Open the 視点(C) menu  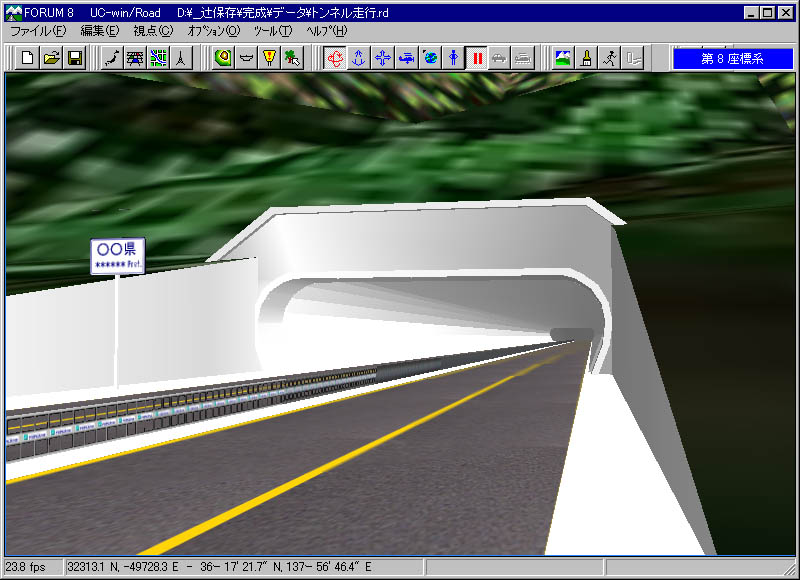click(x=152, y=31)
